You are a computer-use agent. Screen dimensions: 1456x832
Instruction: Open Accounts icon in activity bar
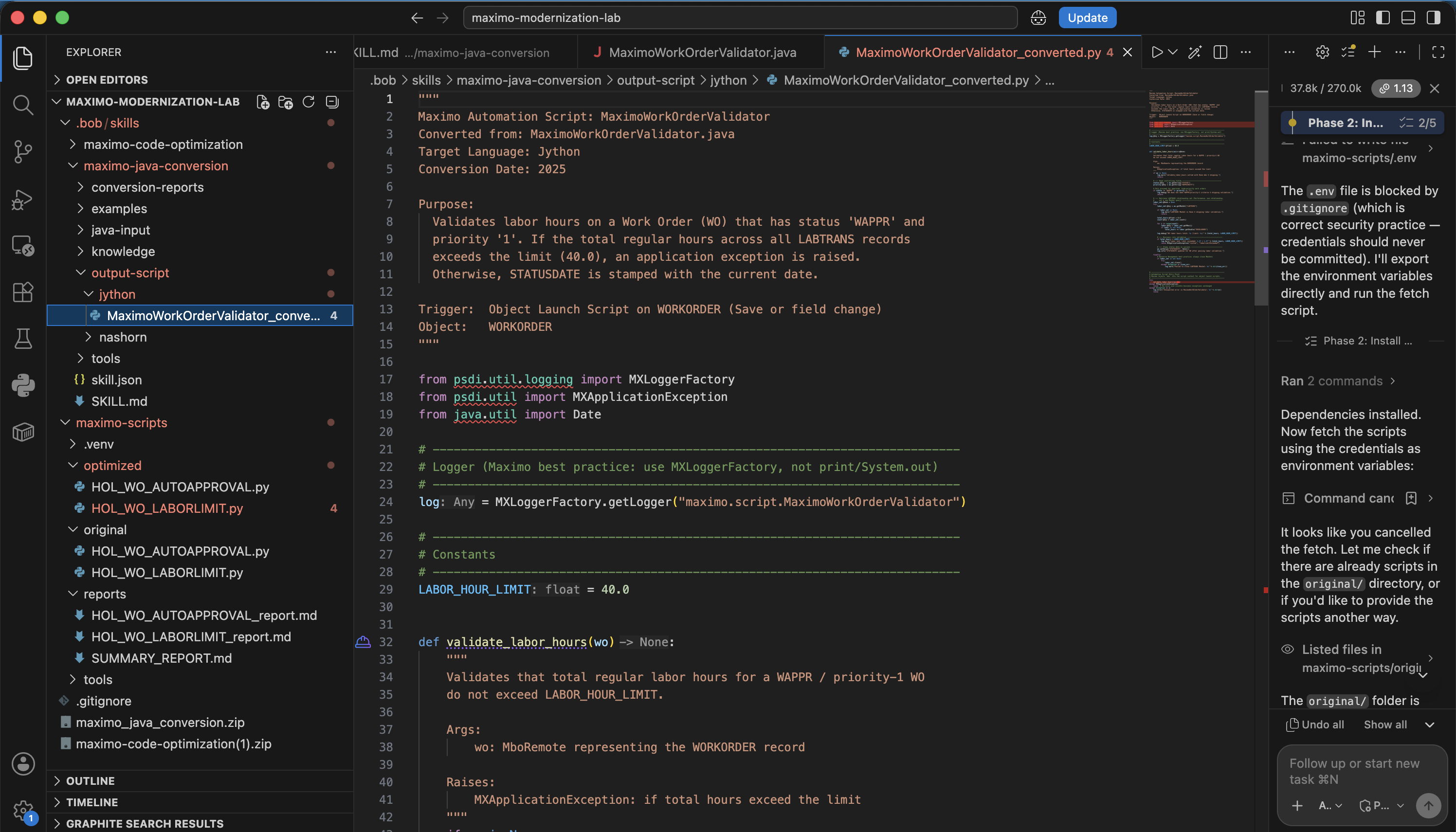pyautogui.click(x=23, y=764)
